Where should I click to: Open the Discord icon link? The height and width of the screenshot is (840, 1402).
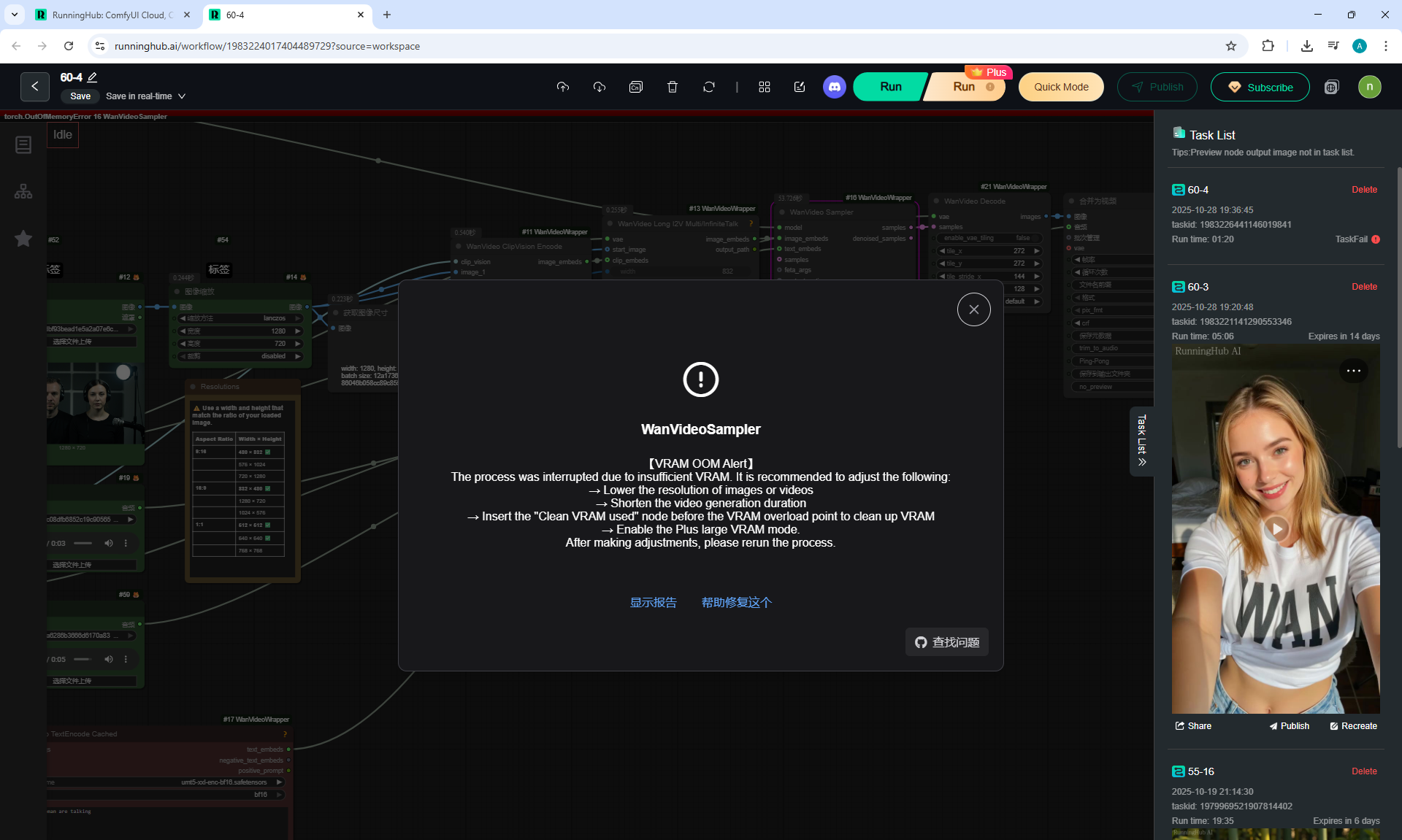(x=835, y=87)
